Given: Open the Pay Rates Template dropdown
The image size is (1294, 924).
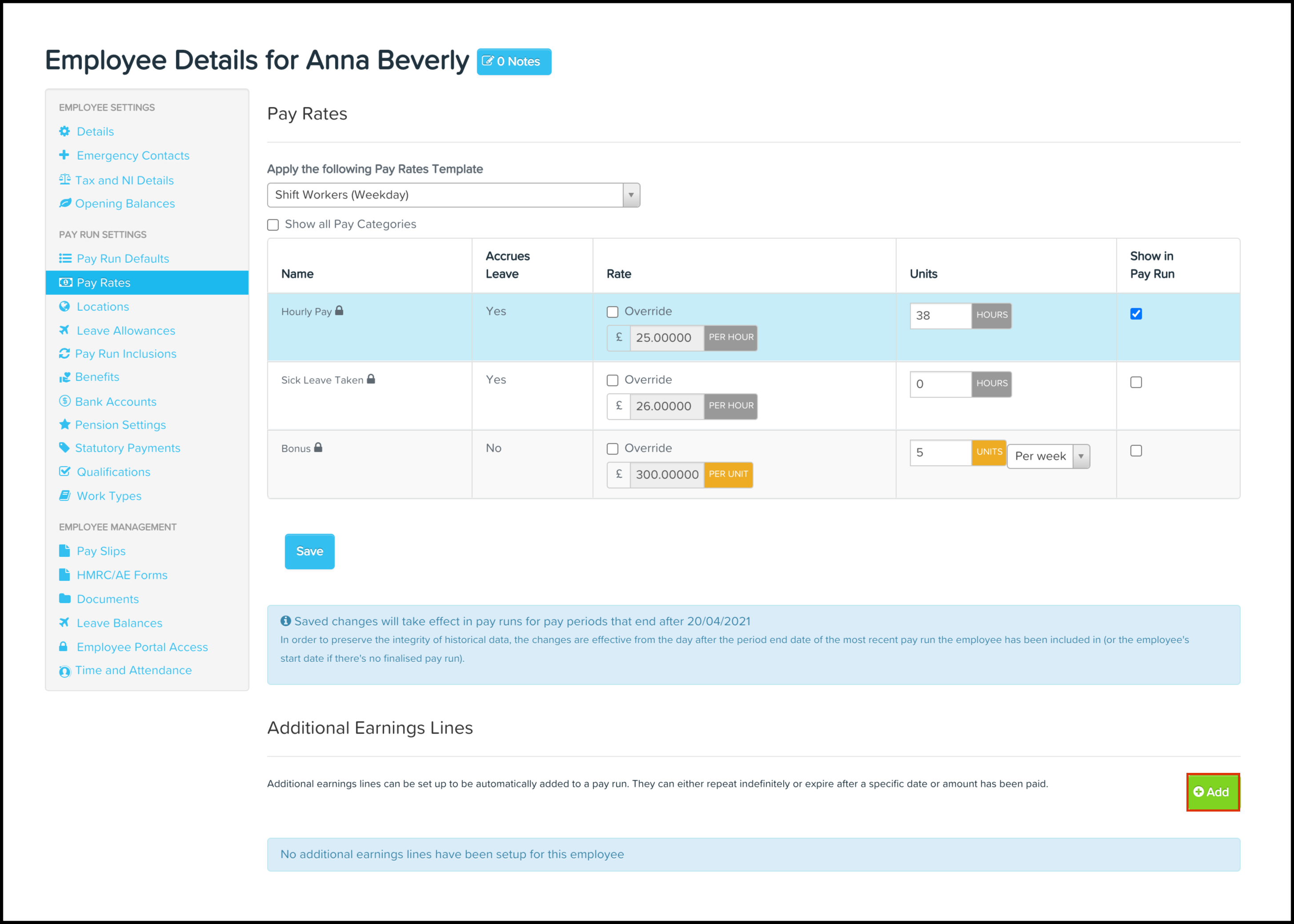Looking at the screenshot, I should [x=453, y=195].
